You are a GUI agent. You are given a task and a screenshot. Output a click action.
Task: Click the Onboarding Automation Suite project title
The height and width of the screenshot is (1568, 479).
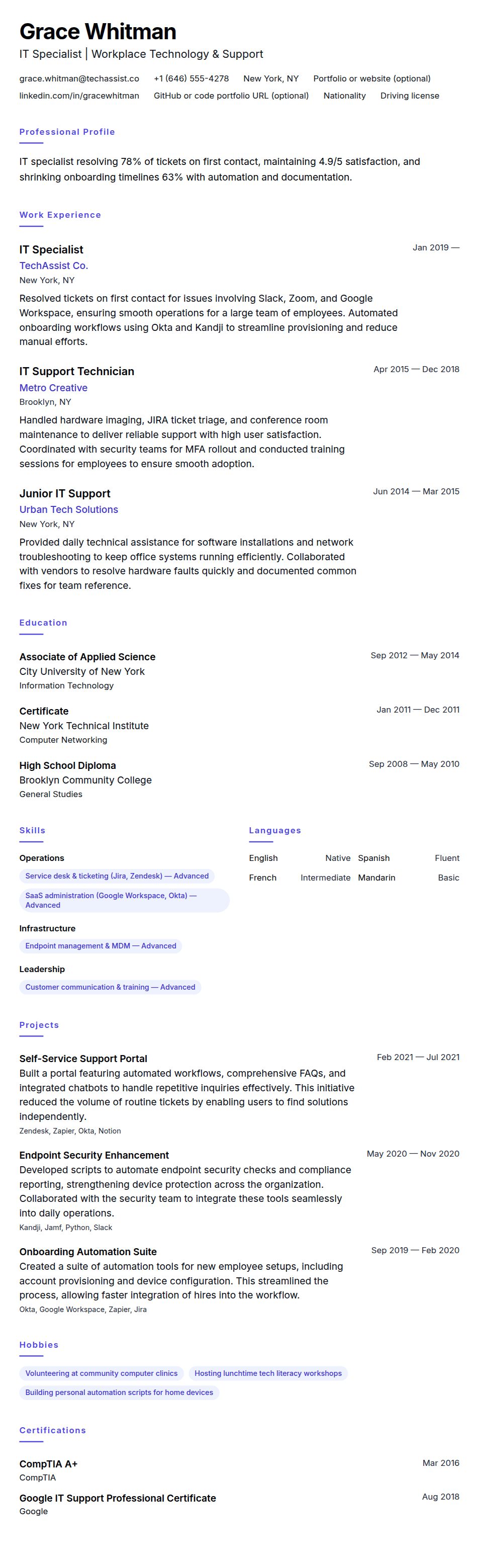tap(88, 1252)
